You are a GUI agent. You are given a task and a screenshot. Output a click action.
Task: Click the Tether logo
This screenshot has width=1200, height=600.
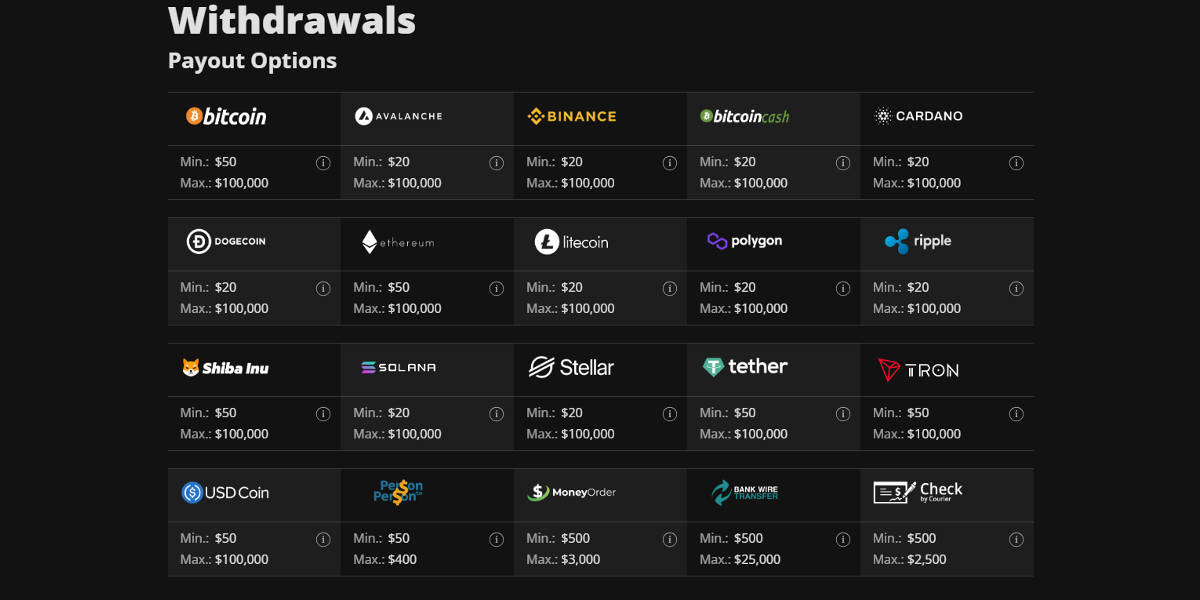745,367
